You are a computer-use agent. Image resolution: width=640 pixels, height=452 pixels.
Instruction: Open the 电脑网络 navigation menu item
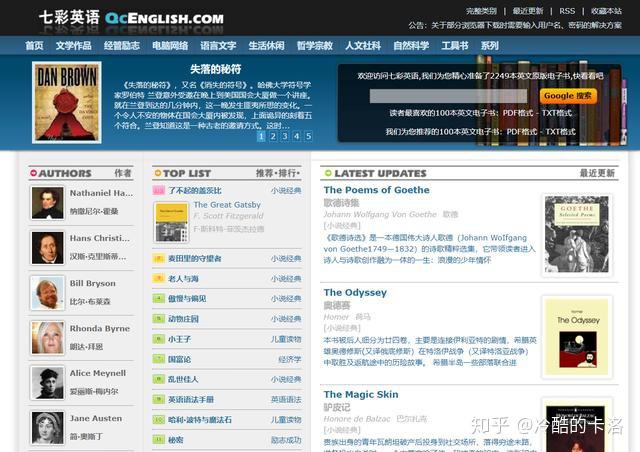point(170,46)
